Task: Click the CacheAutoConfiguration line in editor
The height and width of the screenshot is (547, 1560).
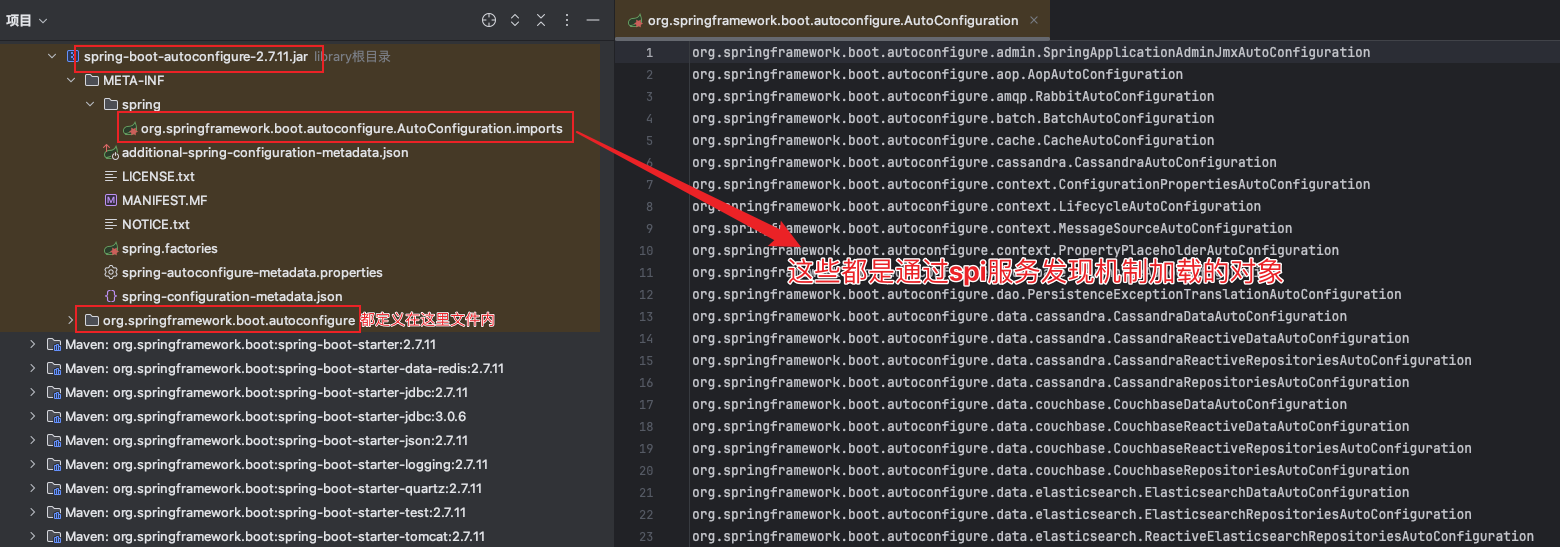Action: pos(953,140)
